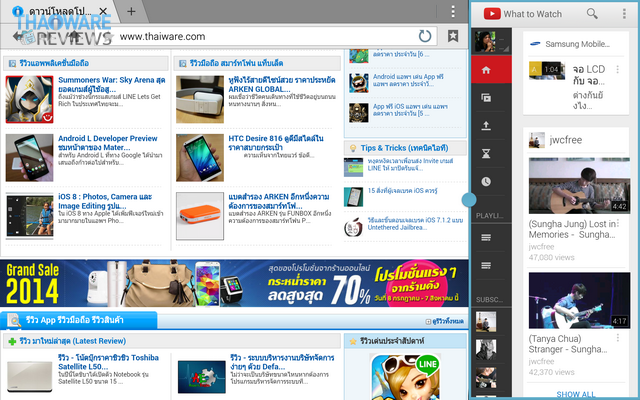The height and width of the screenshot is (400, 640).
Task: Open new browser tab with plus button
Action: click(131, 11)
